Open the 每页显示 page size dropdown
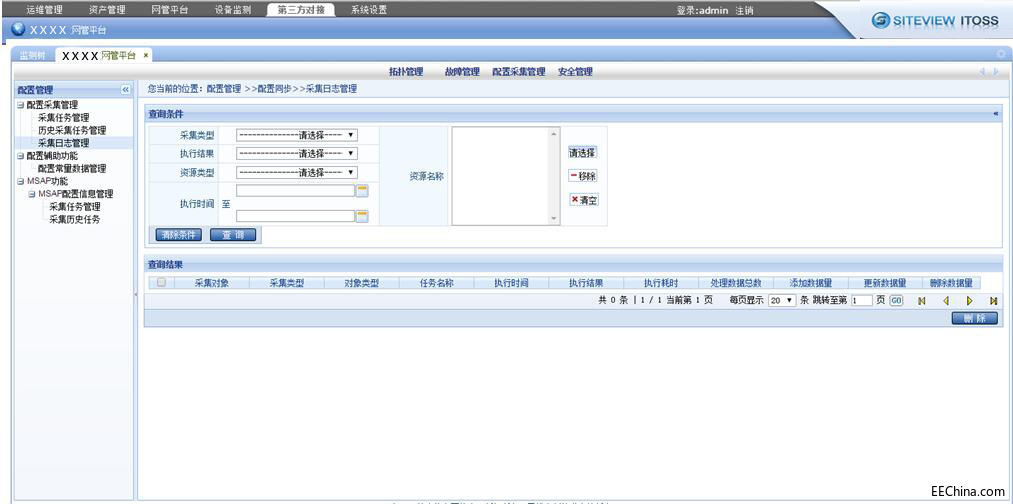The width and height of the screenshot is (1013, 504). [x=782, y=301]
